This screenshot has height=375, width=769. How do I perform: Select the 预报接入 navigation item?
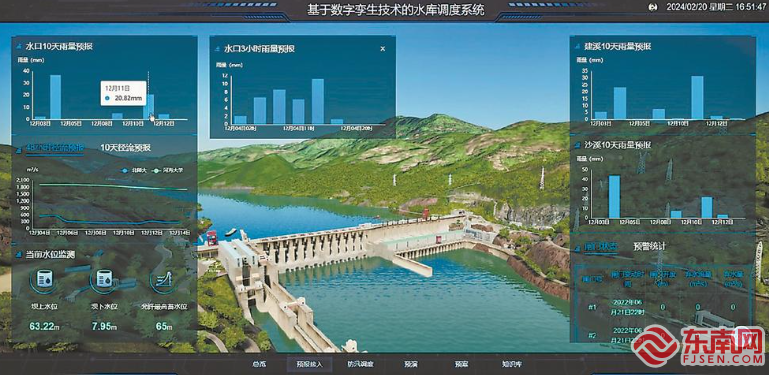(309, 364)
